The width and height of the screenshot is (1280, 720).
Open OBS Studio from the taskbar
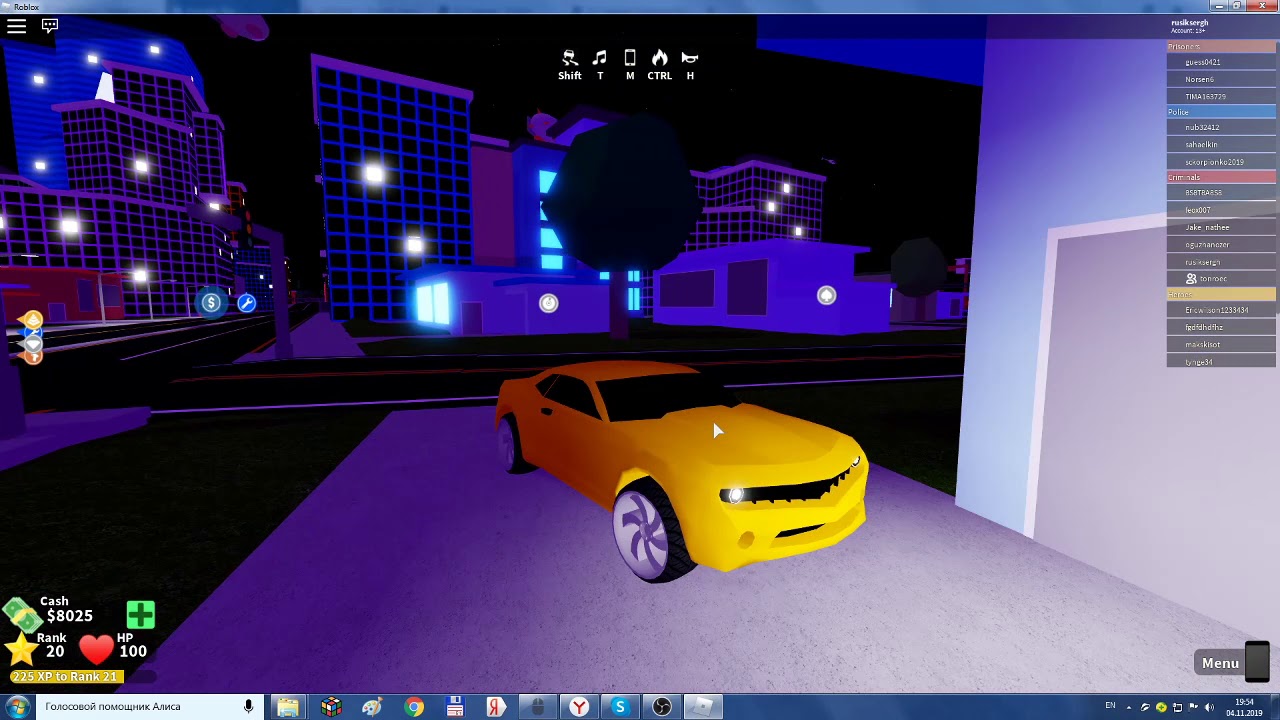661,707
